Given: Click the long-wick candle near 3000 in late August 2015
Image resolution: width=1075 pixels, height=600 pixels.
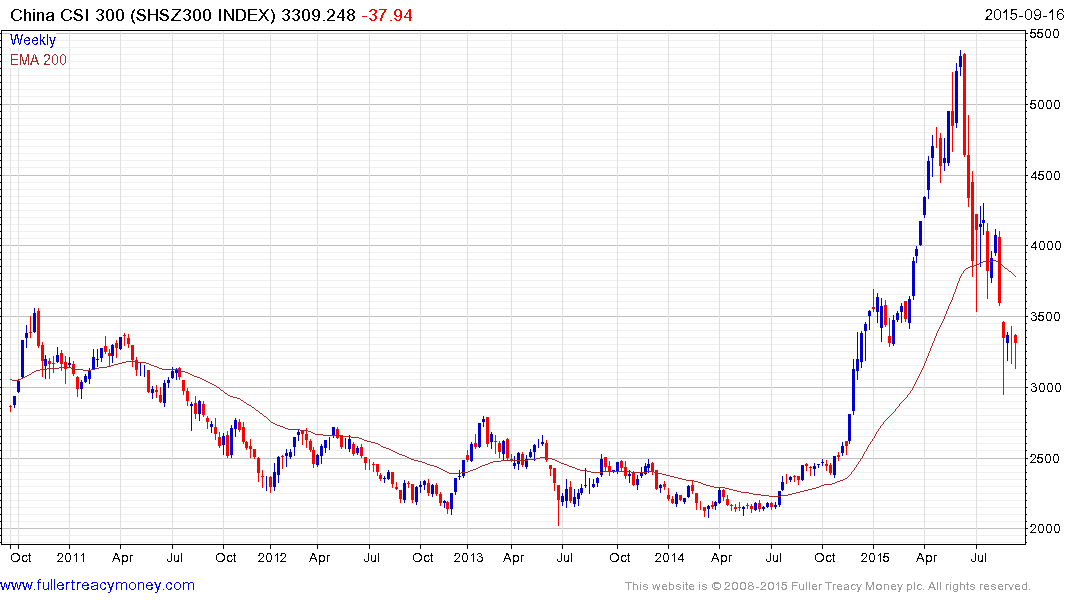Looking at the screenshot, I should click(x=1004, y=357).
